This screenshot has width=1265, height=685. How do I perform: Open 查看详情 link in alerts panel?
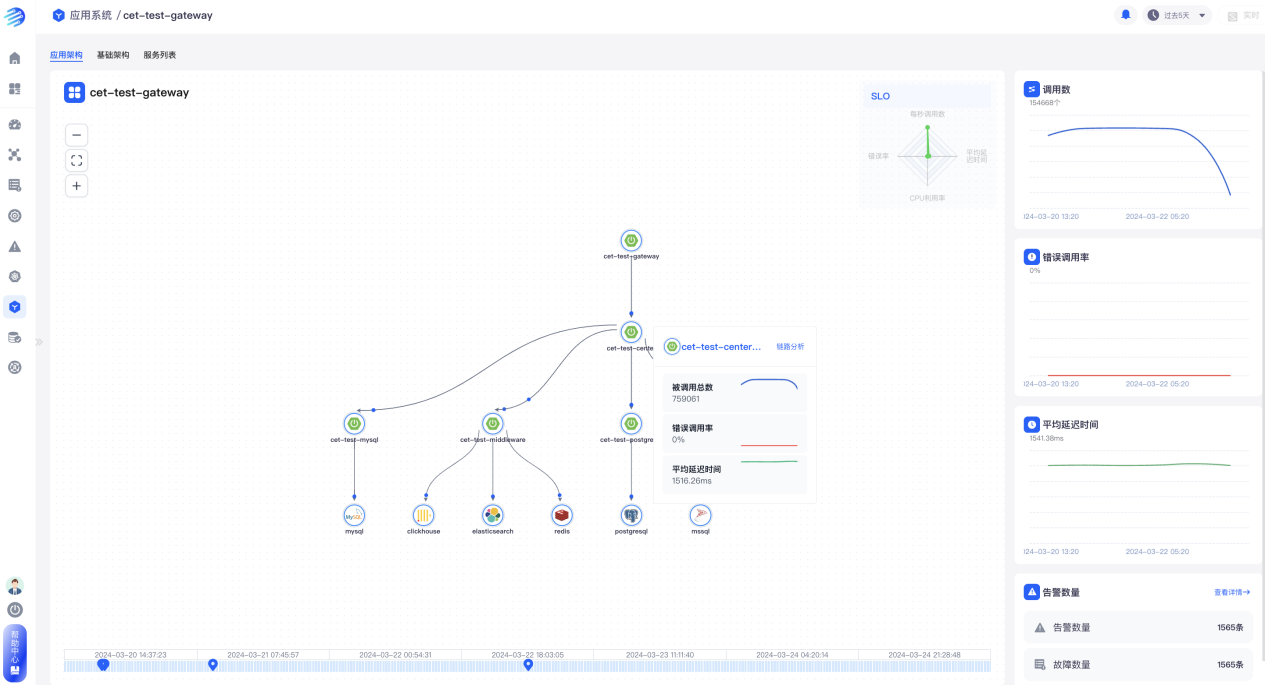[x=1232, y=592]
